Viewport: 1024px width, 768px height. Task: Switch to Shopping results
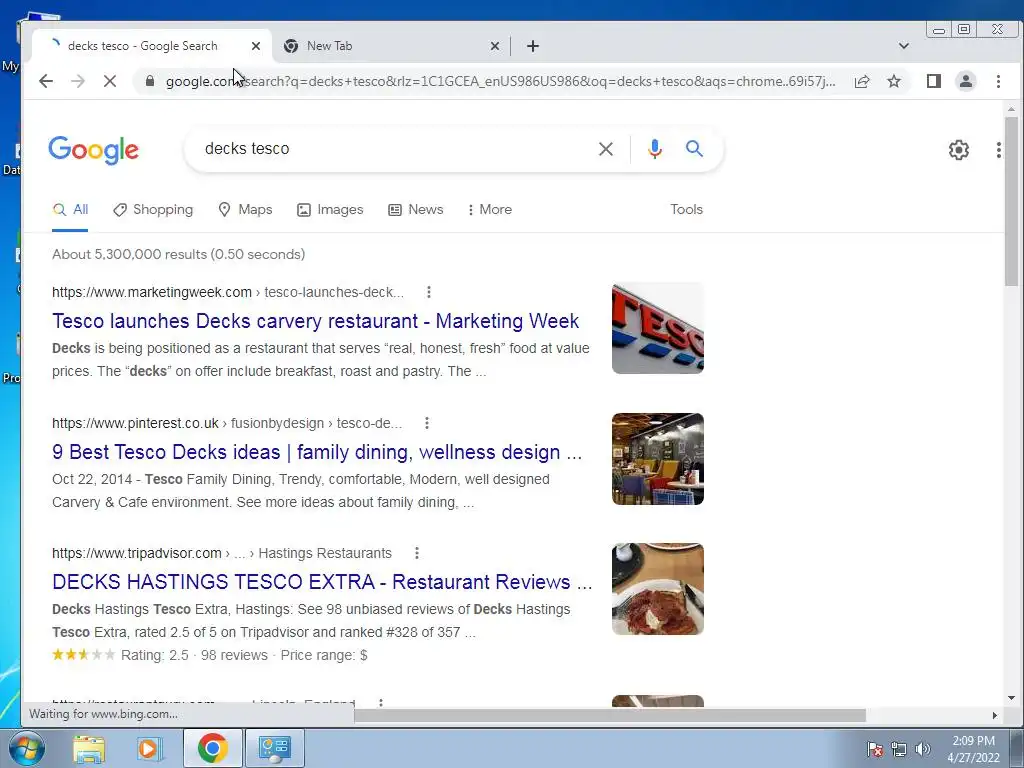click(x=153, y=210)
